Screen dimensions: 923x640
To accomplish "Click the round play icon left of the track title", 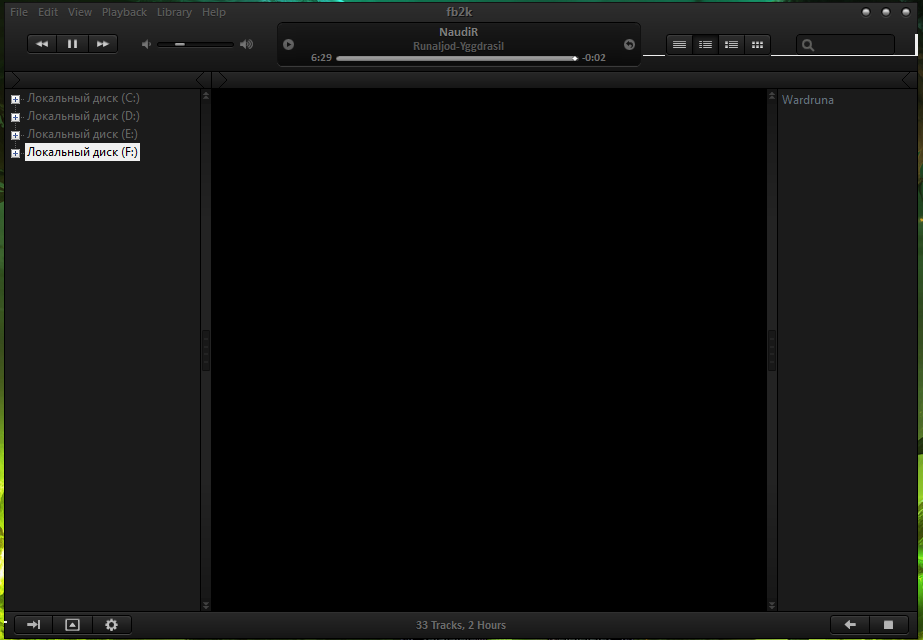I will coord(289,44).
